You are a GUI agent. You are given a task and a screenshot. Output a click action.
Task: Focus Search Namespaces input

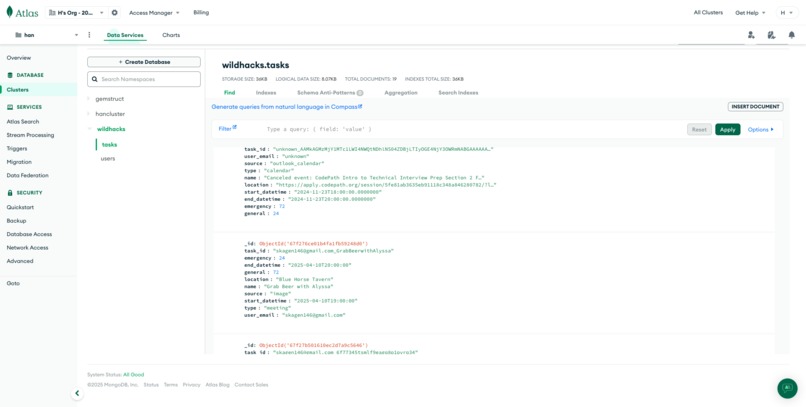coord(144,79)
